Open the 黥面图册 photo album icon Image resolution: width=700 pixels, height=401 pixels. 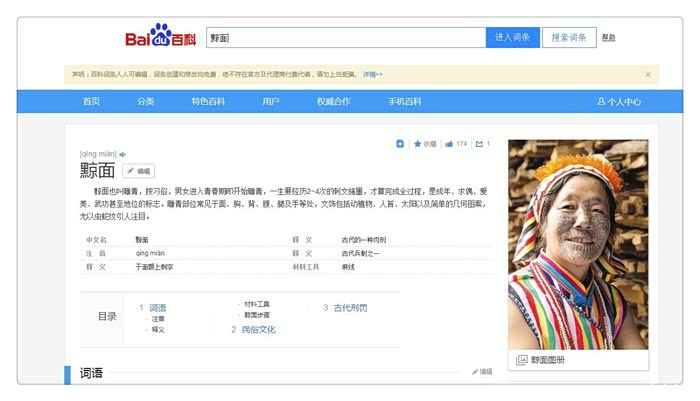pos(521,360)
